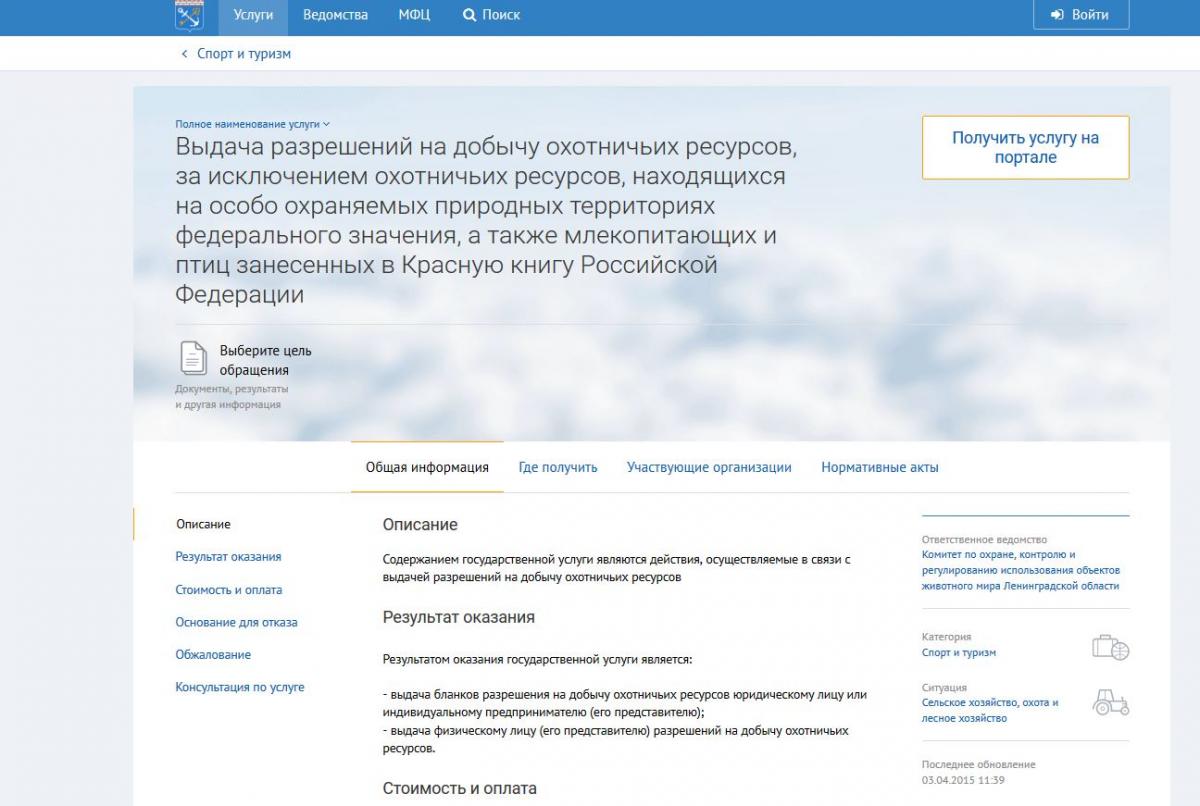Click Получить услугу на портале button
The width and height of the screenshot is (1200, 806).
pyautogui.click(x=1025, y=148)
